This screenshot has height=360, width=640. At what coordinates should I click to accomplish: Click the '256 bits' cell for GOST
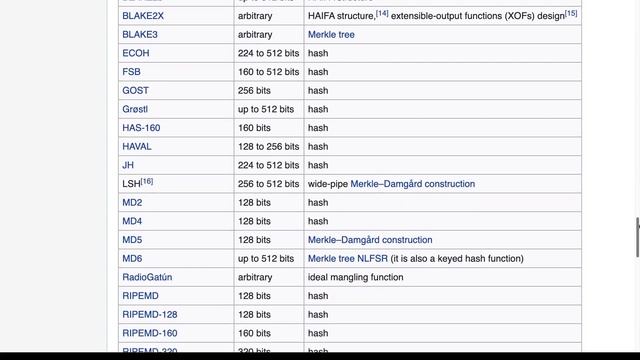point(269,91)
